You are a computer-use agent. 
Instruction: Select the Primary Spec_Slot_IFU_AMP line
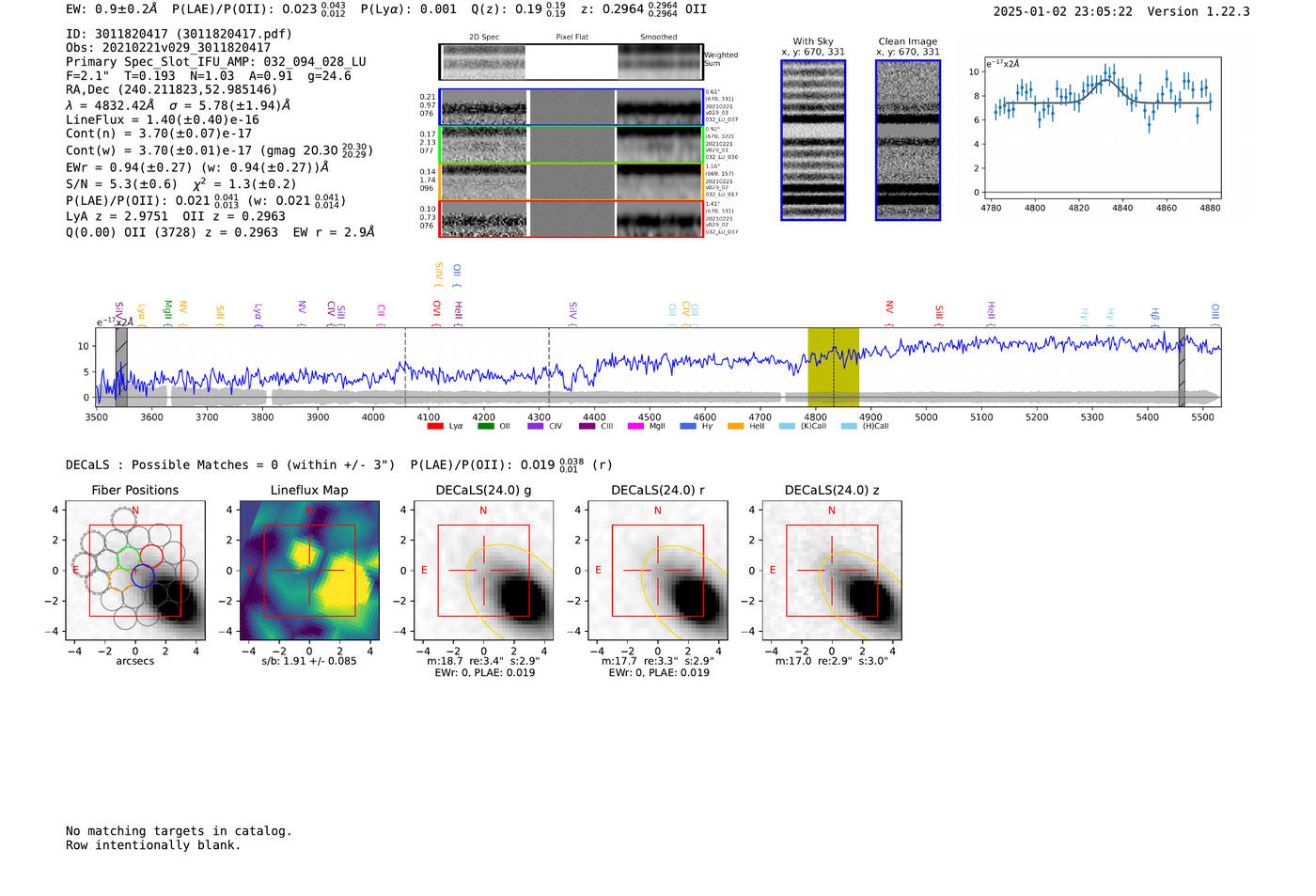pos(216,62)
